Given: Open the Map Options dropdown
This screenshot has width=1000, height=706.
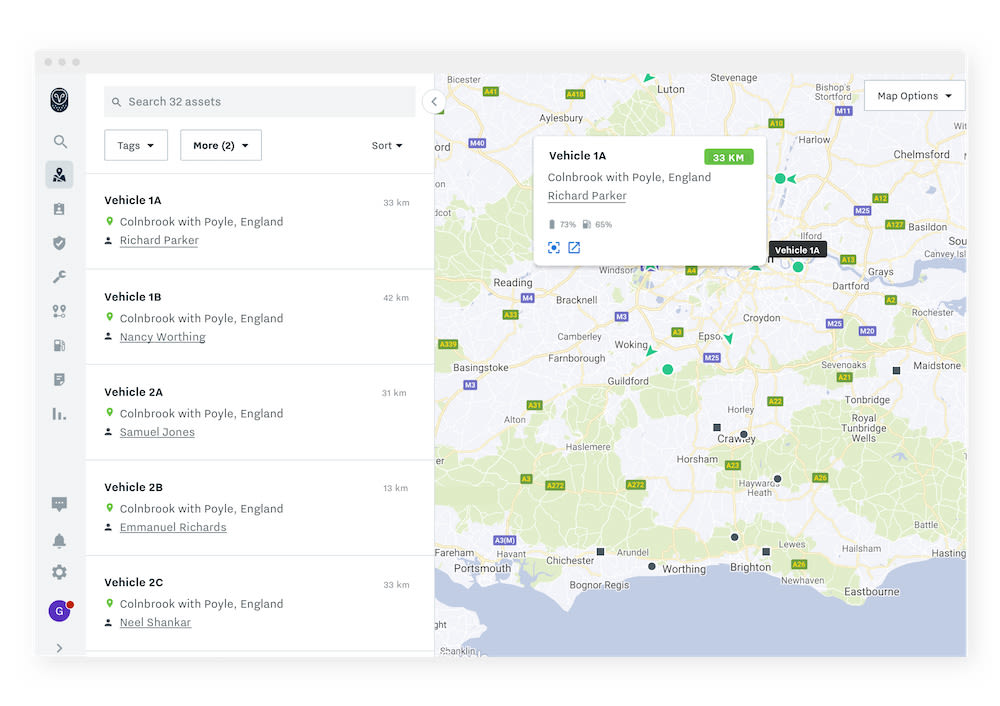Looking at the screenshot, I should pos(914,95).
